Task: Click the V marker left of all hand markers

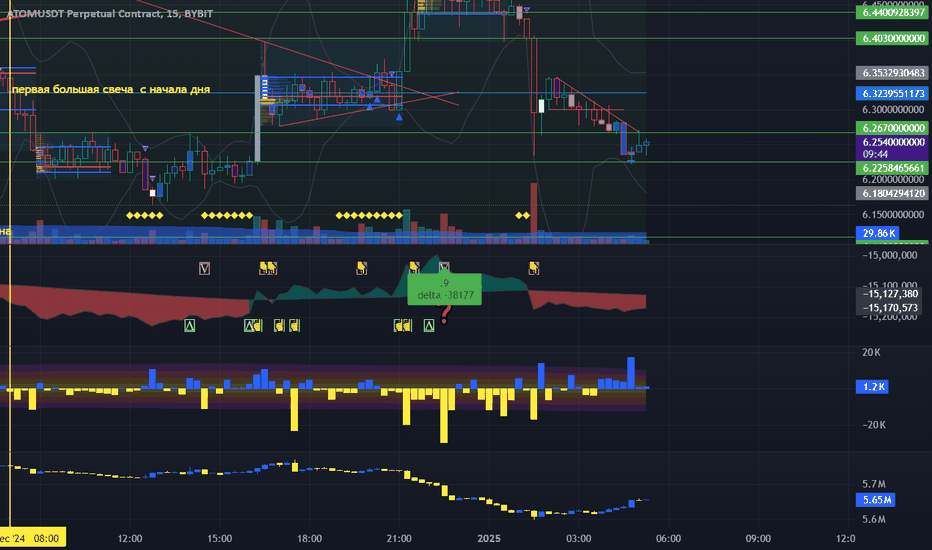Action: [x=204, y=269]
